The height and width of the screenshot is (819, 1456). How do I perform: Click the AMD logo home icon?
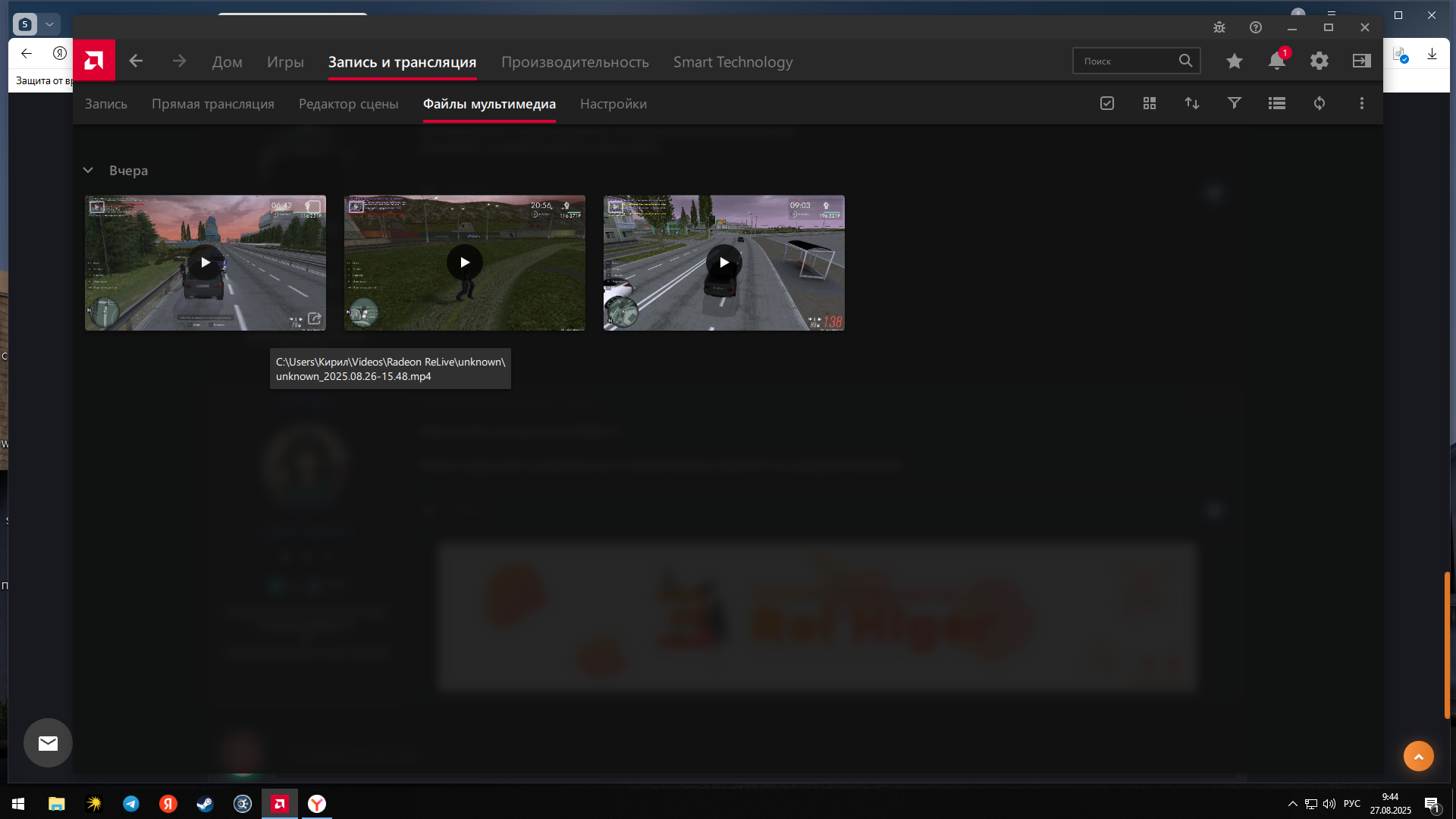[x=94, y=61]
